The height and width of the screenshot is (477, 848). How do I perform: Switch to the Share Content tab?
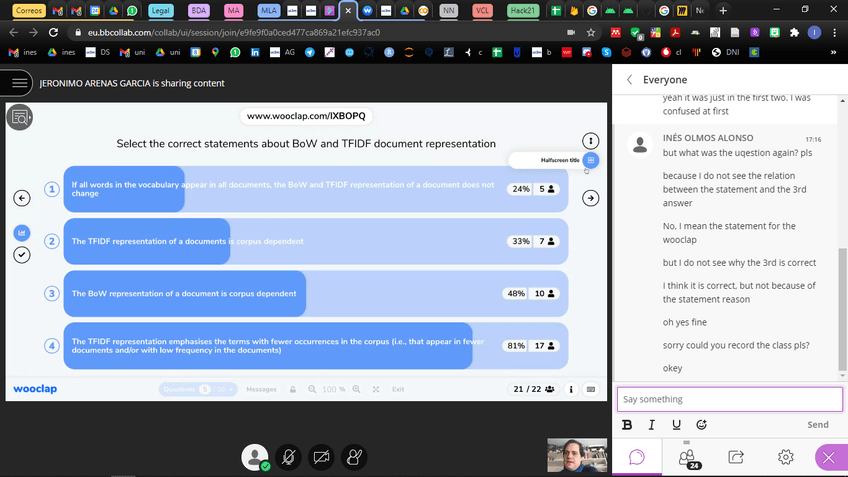coord(736,457)
